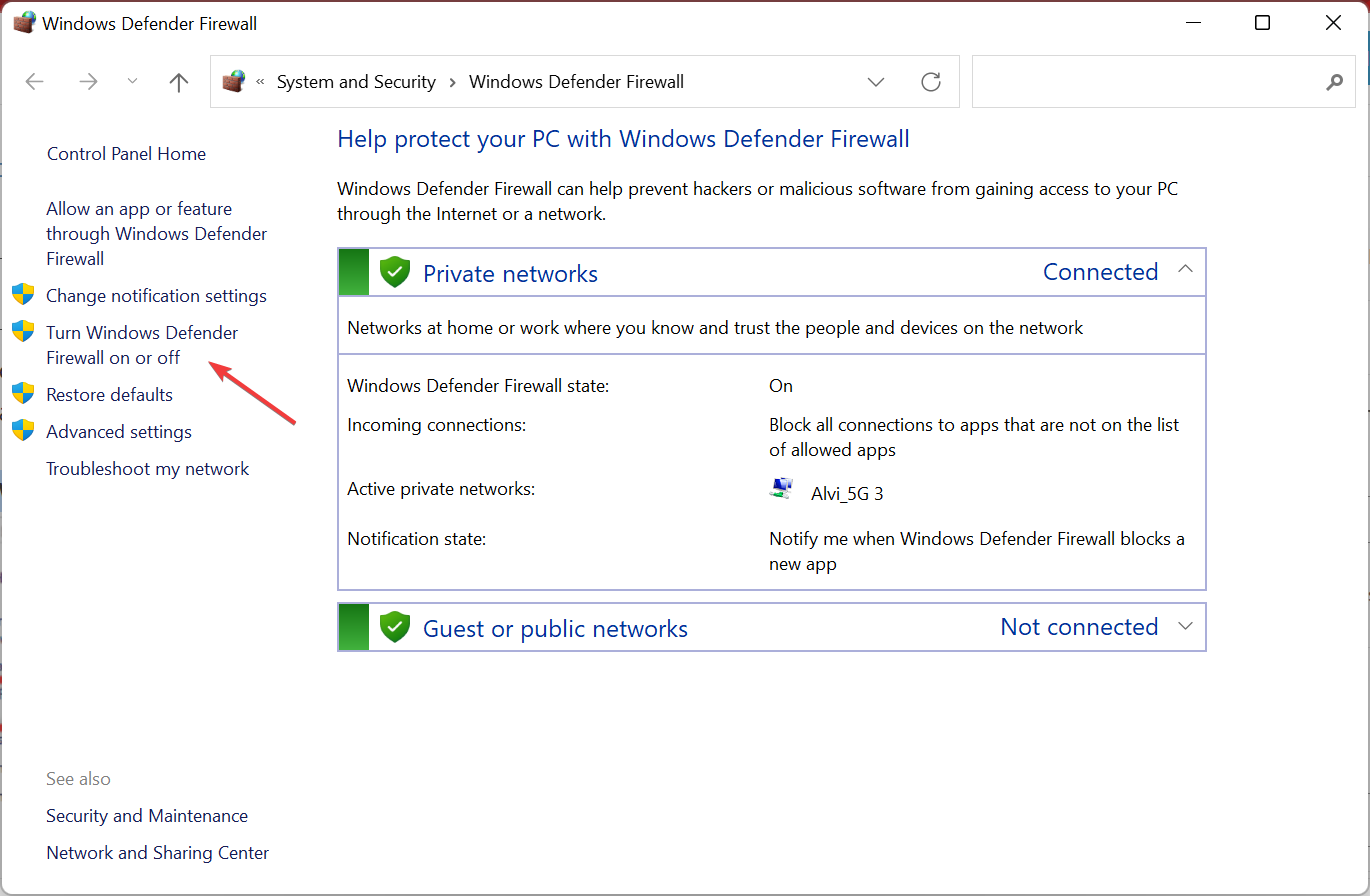Click the Active private networks label
Screen dimensions: 1370x896
(x=441, y=489)
